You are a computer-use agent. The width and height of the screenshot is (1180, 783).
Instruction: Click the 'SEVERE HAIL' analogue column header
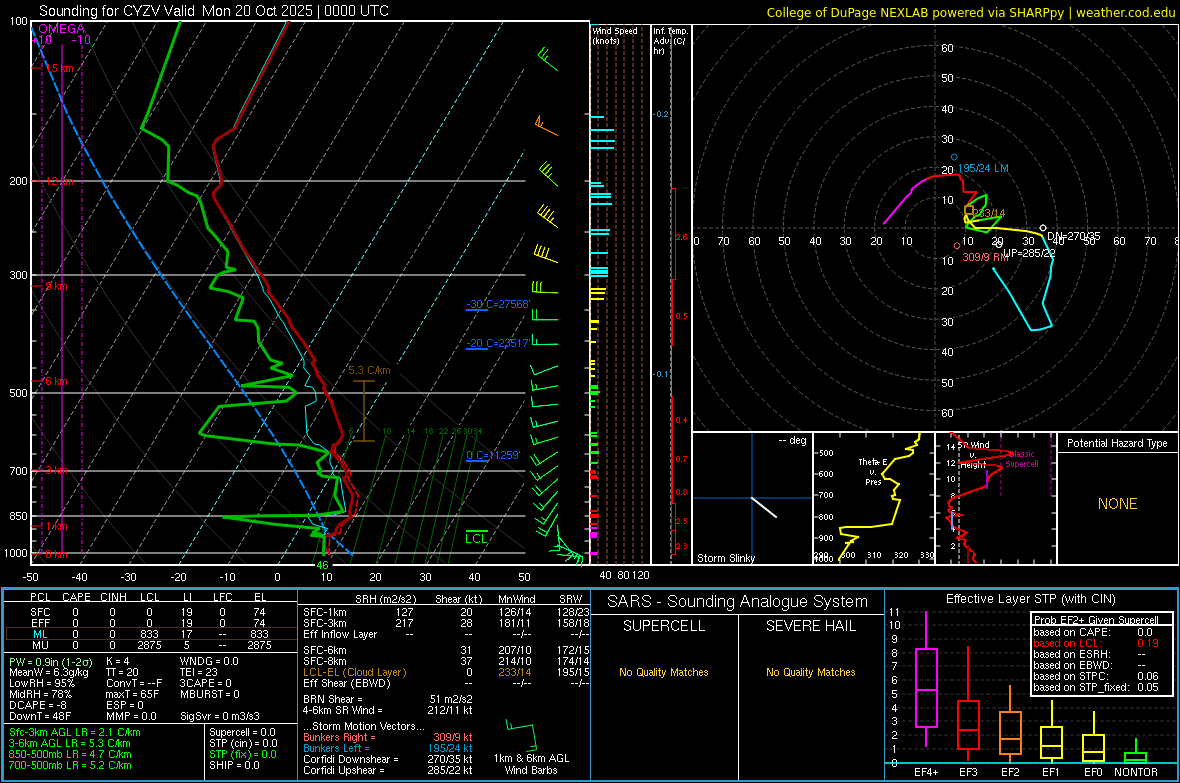tap(810, 626)
